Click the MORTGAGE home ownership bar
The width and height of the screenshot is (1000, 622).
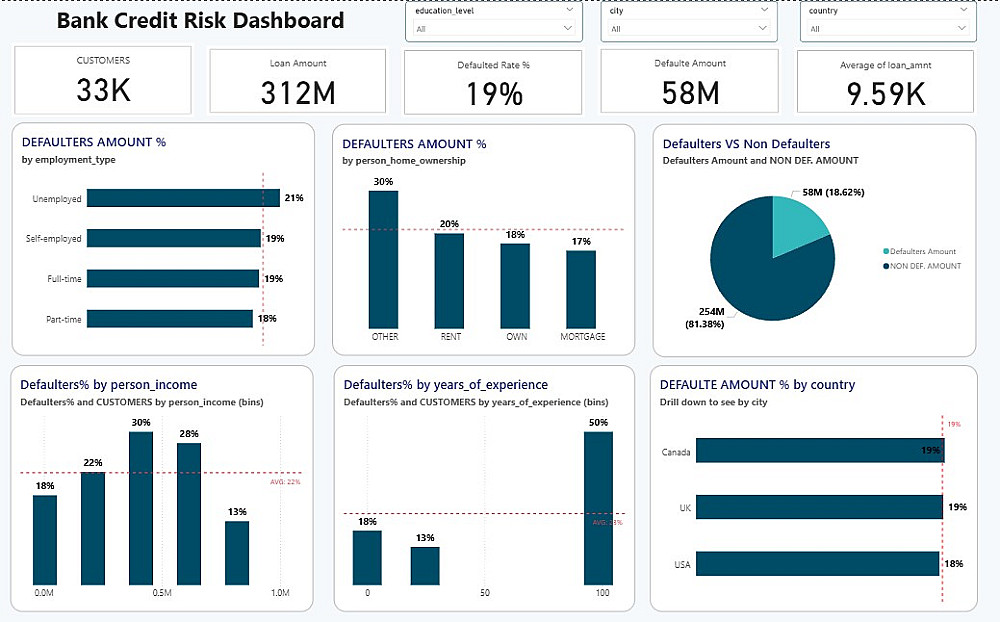[581, 290]
